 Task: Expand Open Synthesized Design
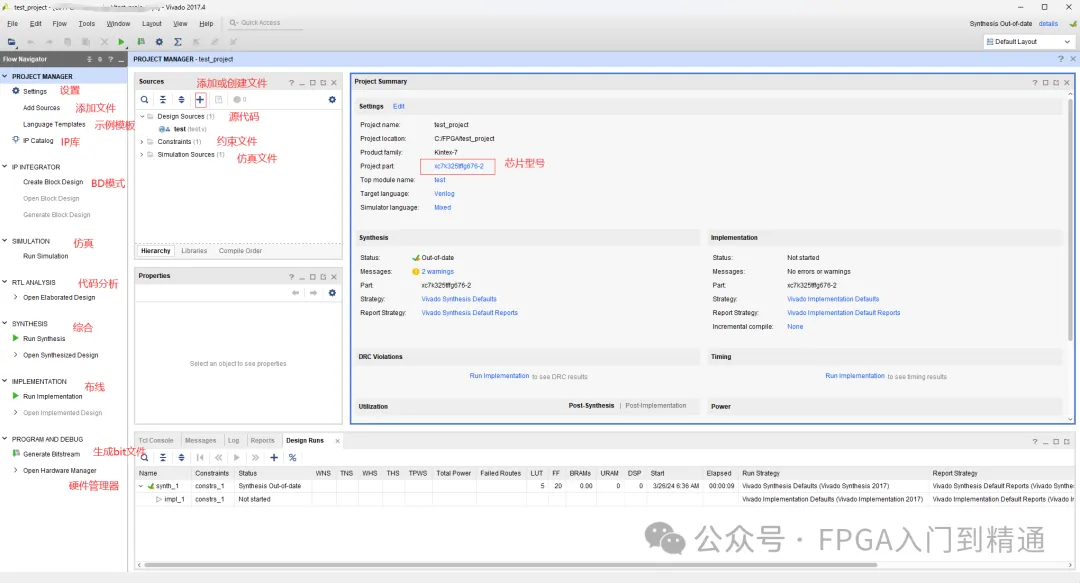16,355
